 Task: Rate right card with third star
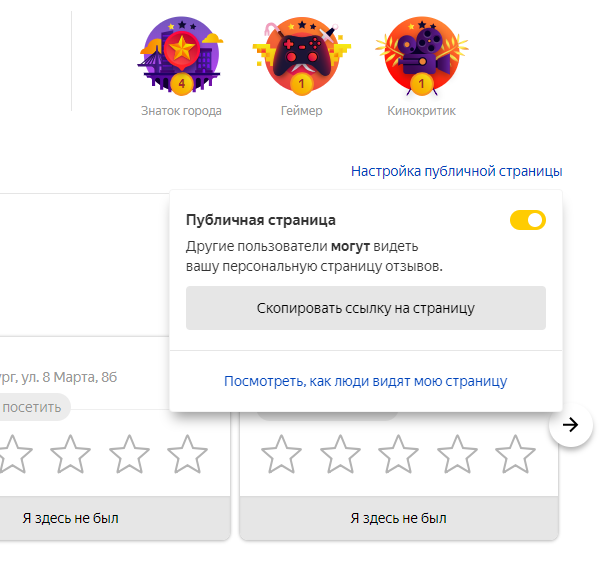click(x=398, y=454)
